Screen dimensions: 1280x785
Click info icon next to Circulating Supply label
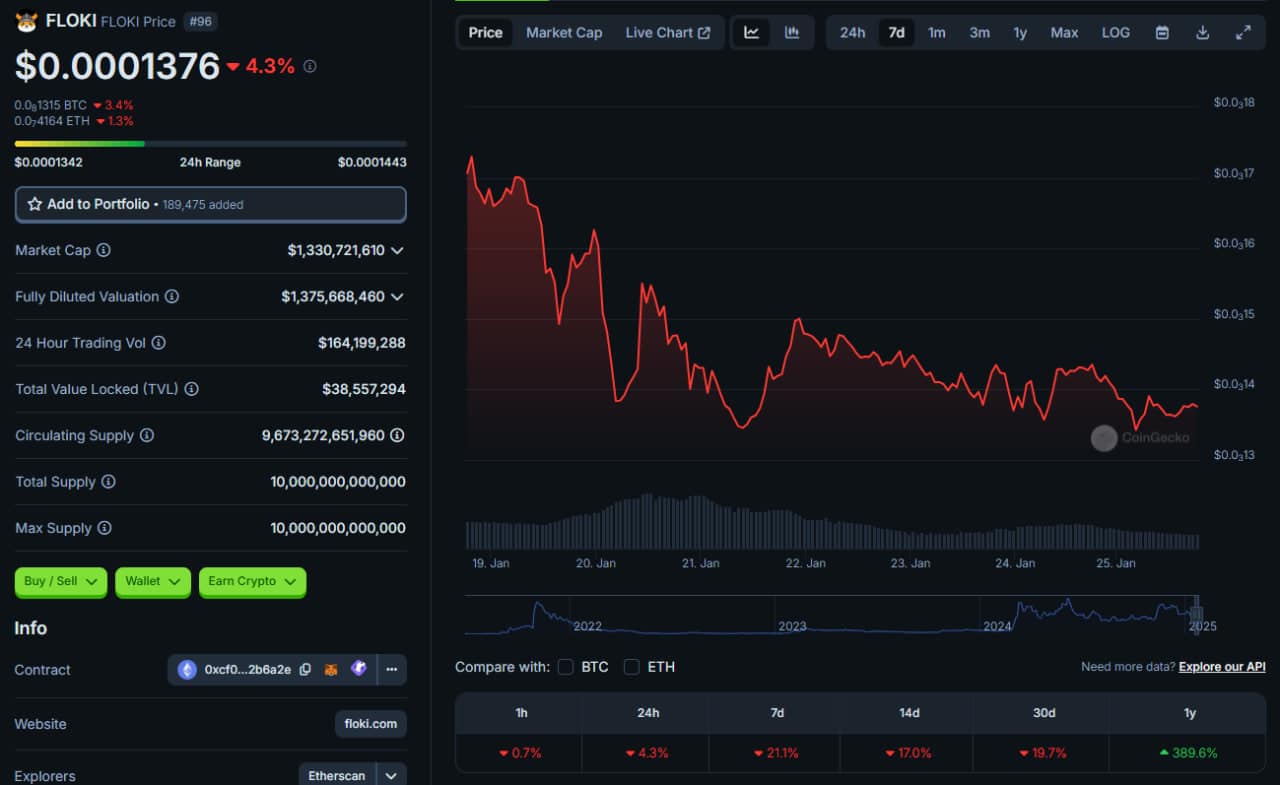point(147,435)
